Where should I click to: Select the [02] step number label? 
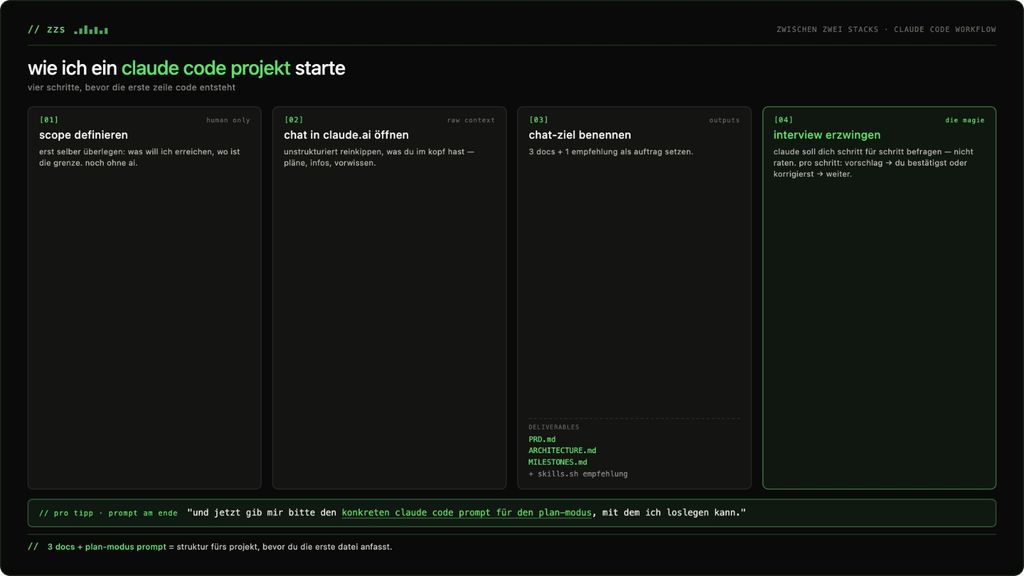pyautogui.click(x=294, y=120)
